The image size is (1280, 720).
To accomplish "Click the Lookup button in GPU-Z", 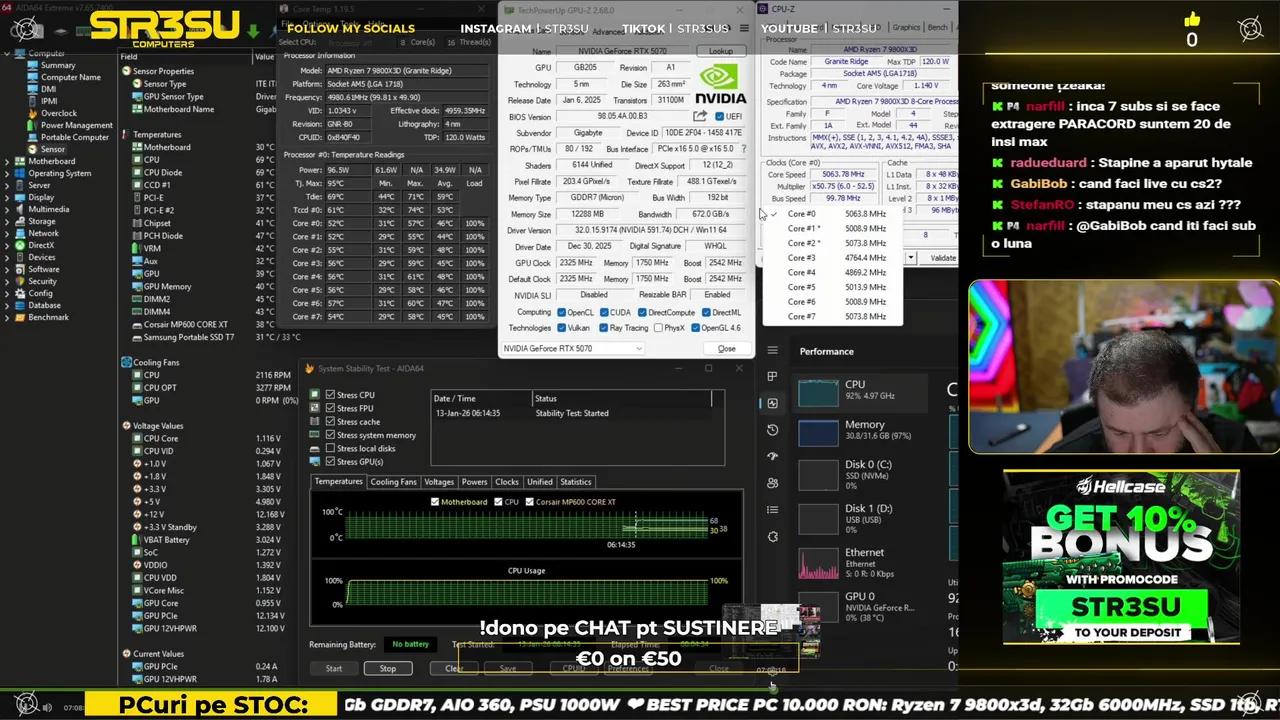I will 721,51.
